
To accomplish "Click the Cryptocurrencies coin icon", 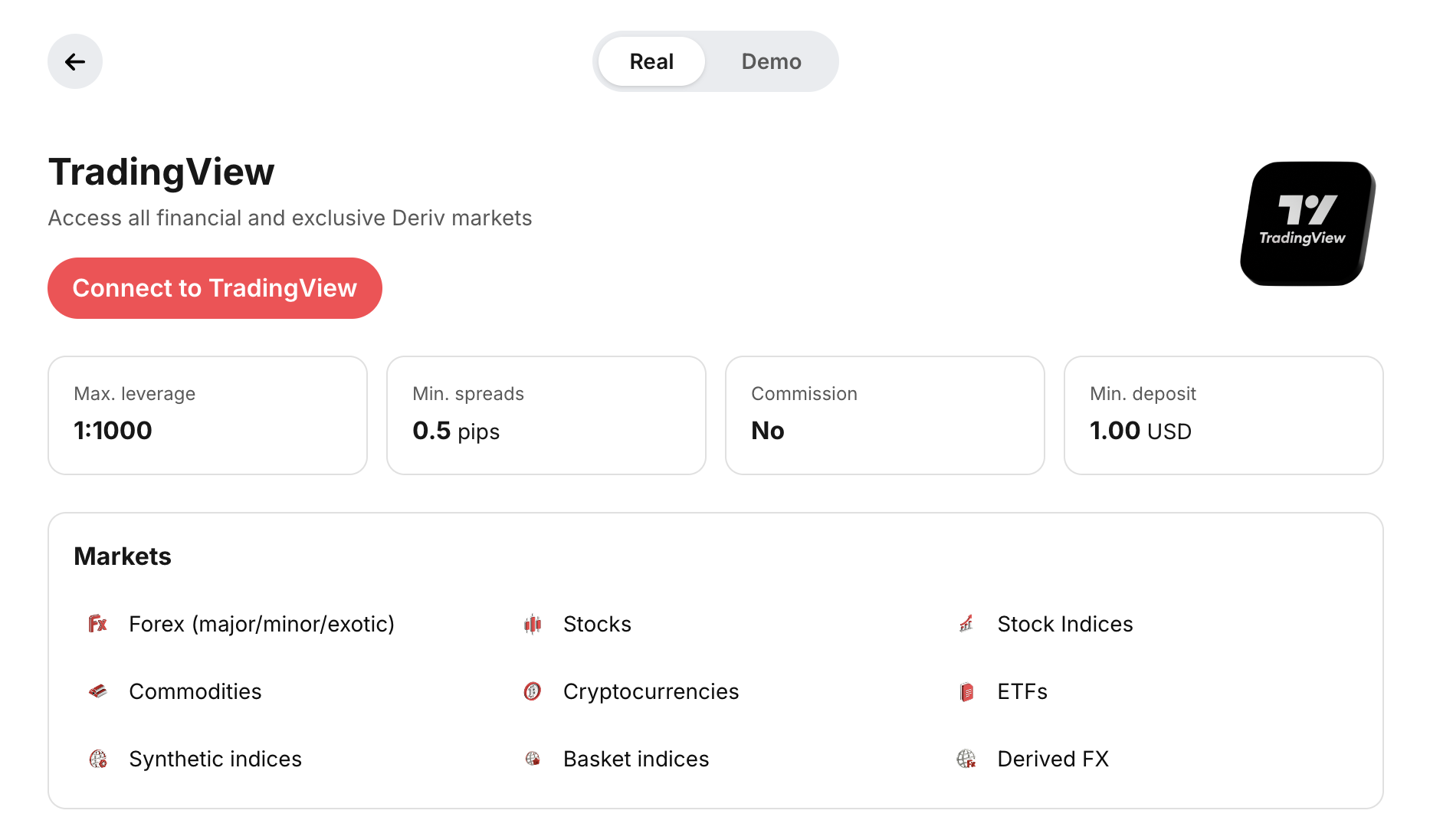I will (533, 691).
